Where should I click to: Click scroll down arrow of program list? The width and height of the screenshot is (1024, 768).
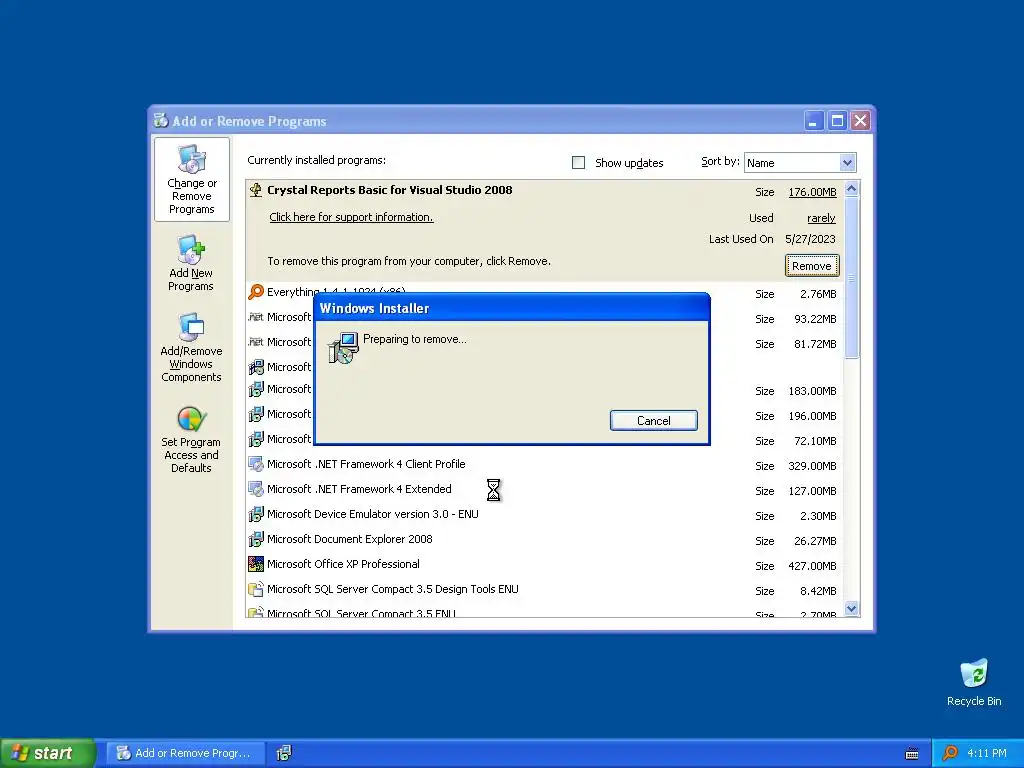pyautogui.click(x=851, y=609)
